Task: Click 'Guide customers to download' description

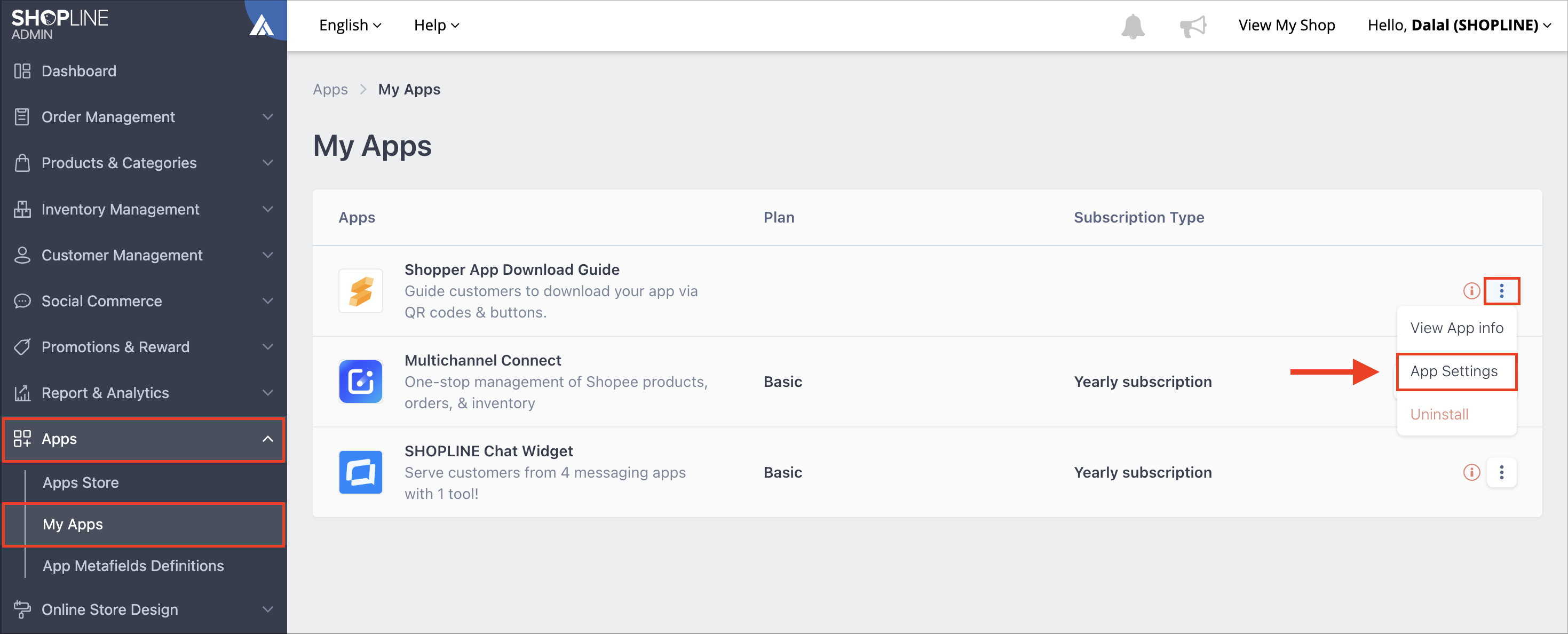Action: [x=551, y=302]
